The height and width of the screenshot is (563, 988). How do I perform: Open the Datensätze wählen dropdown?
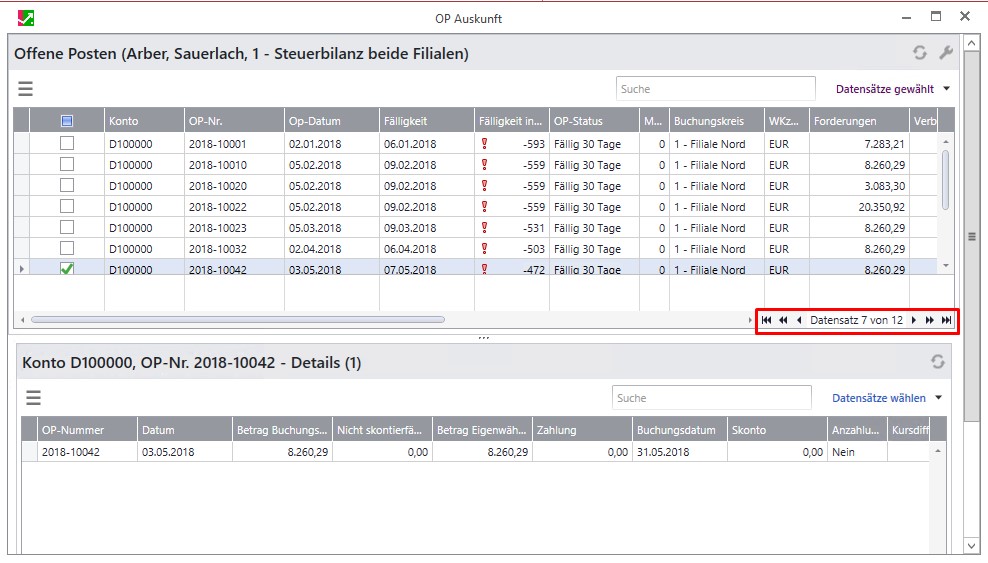coord(938,398)
